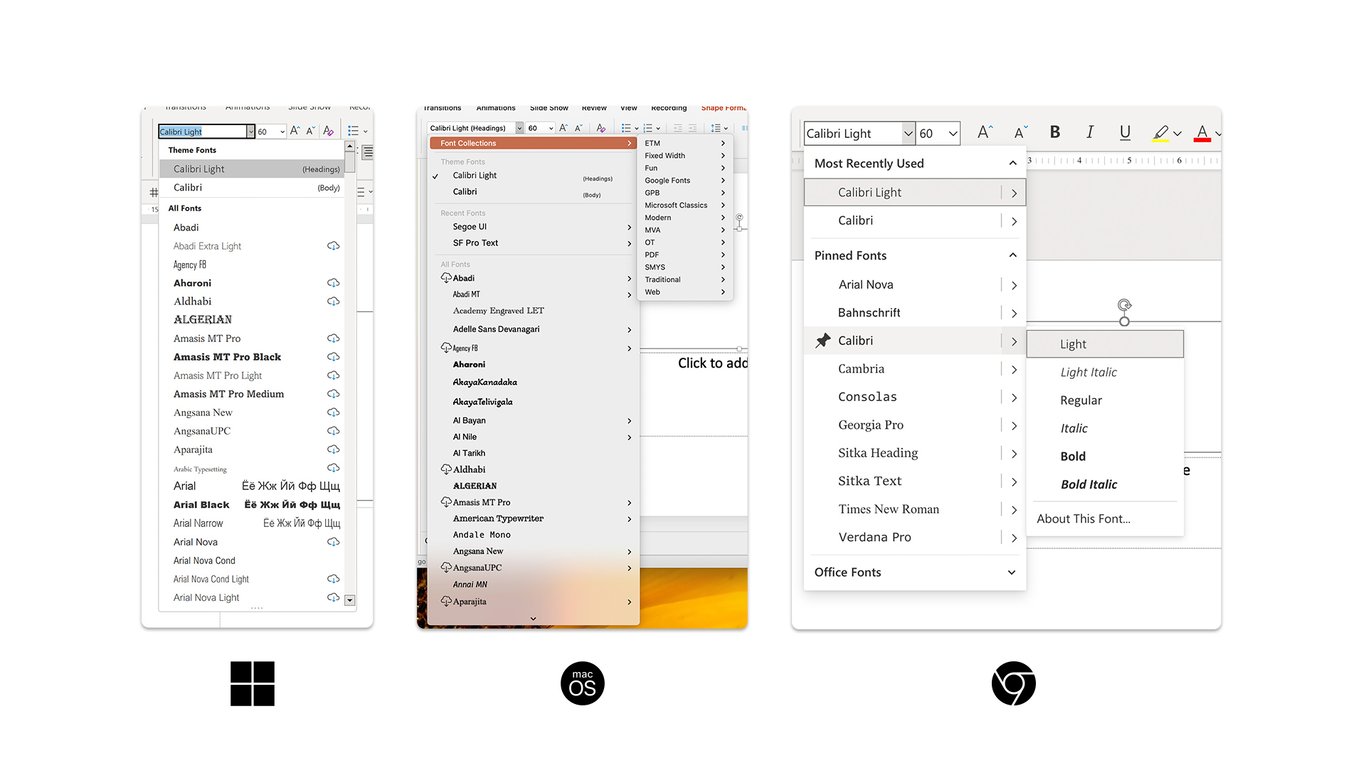The height and width of the screenshot is (768, 1366).
Task: Click the red font color A icon
Action: click(x=1202, y=133)
